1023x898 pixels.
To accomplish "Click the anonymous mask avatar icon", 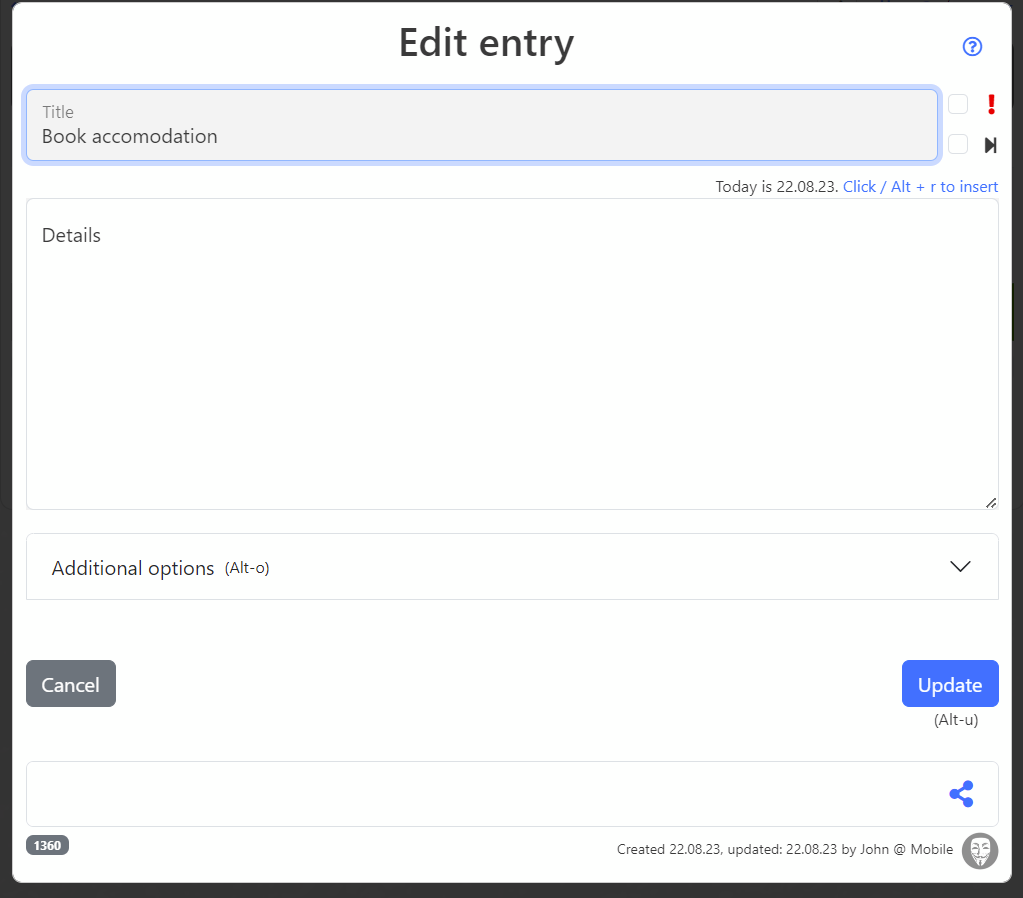I will pyautogui.click(x=979, y=850).
